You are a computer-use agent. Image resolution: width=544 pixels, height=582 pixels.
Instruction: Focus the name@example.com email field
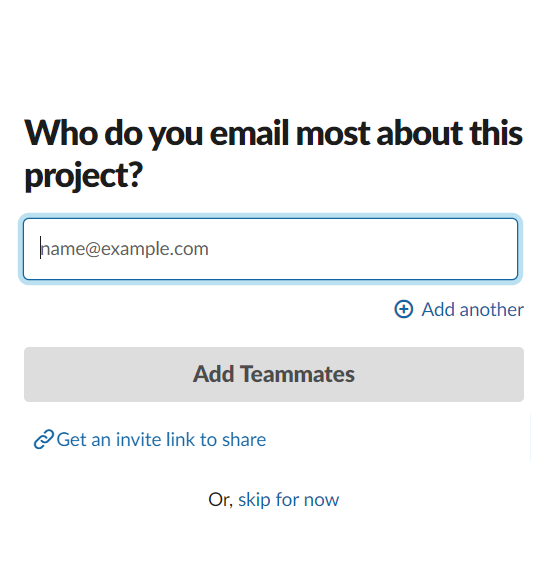[271, 249]
